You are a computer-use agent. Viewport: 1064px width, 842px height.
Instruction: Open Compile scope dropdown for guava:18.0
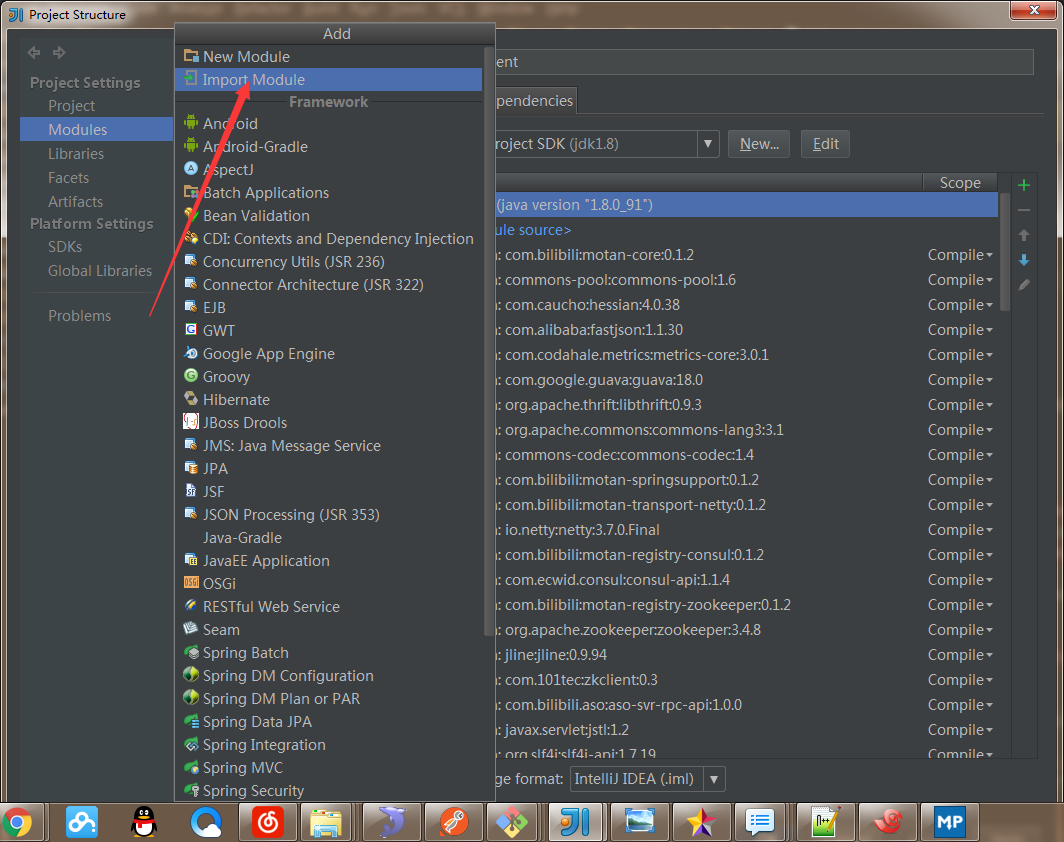pyautogui.click(x=960, y=379)
